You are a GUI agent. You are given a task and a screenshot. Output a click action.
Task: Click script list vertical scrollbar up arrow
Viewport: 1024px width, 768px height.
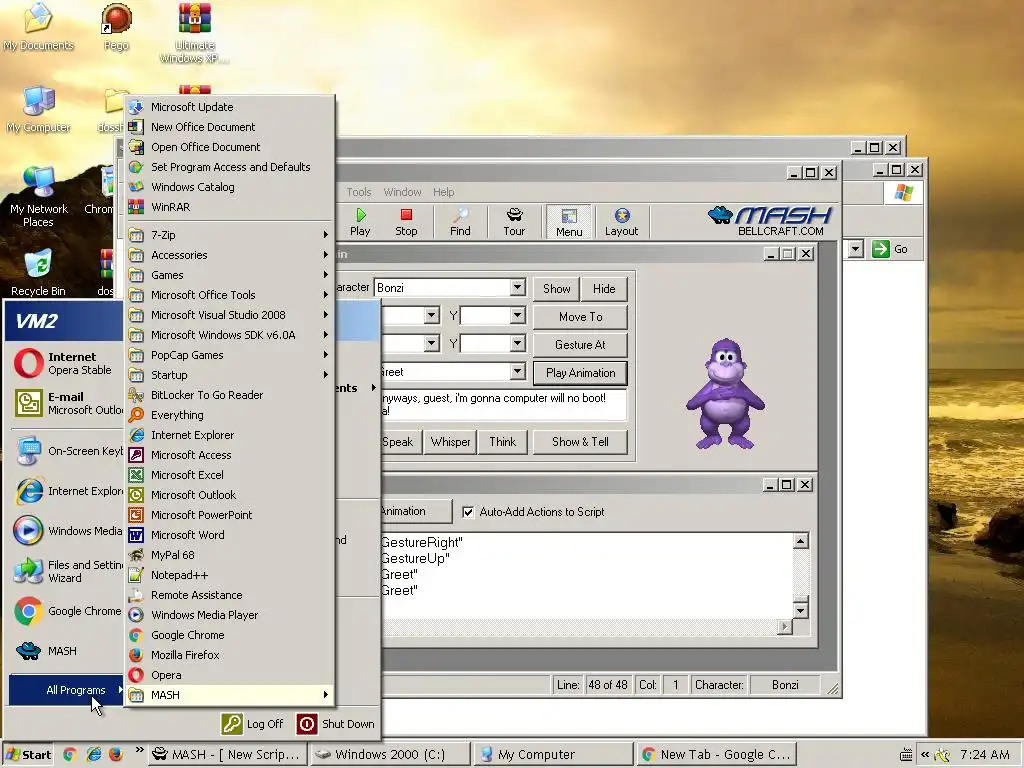click(801, 541)
